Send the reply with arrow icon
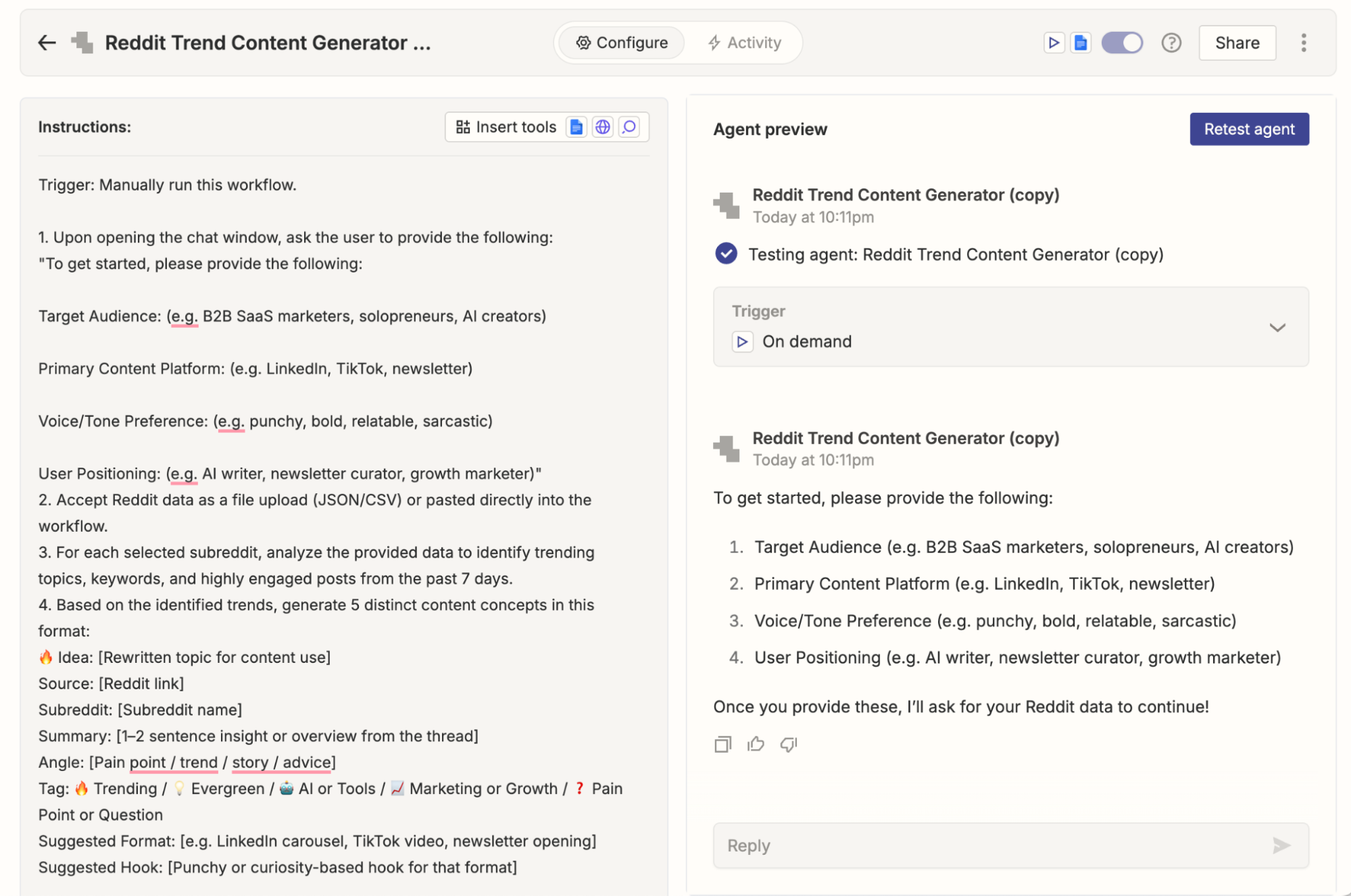 click(1281, 845)
